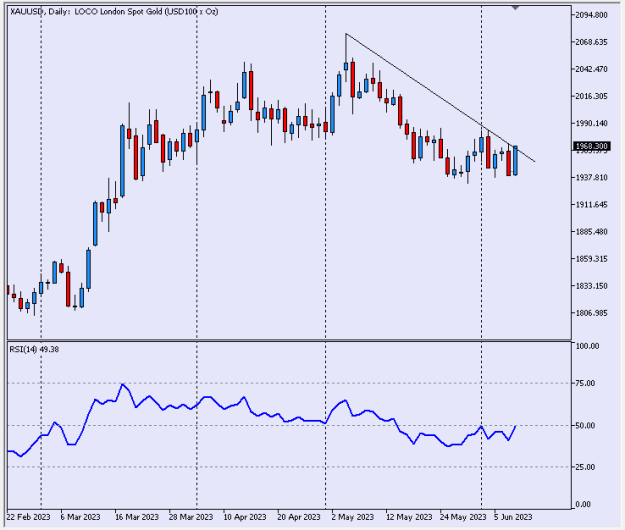The image size is (625, 530).
Task: Click the RSI scale value 0.00
Action: click(x=583, y=504)
